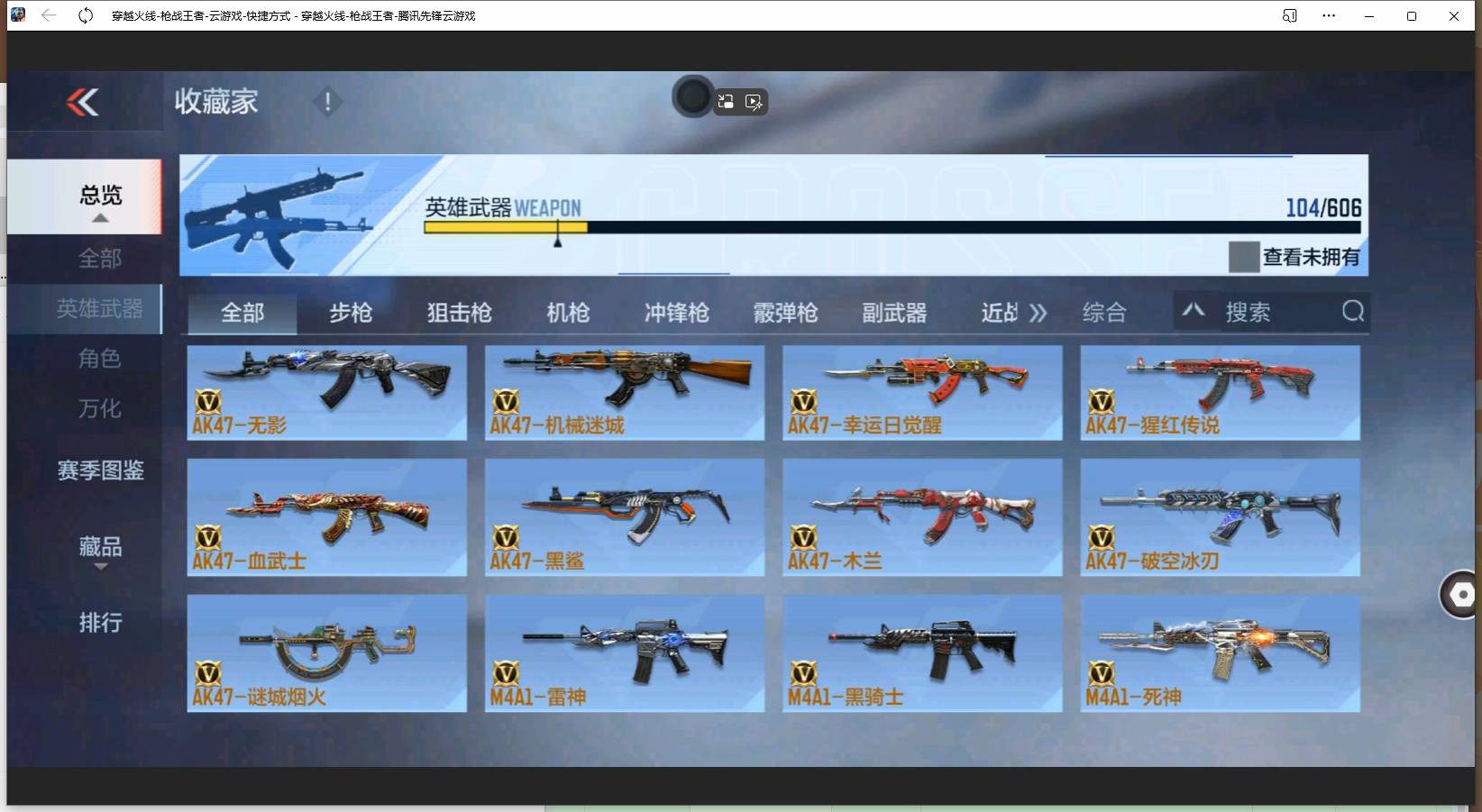Open the AK47-黑鲨 weapon card
Screen dimensions: 1482x812
pos(625,517)
